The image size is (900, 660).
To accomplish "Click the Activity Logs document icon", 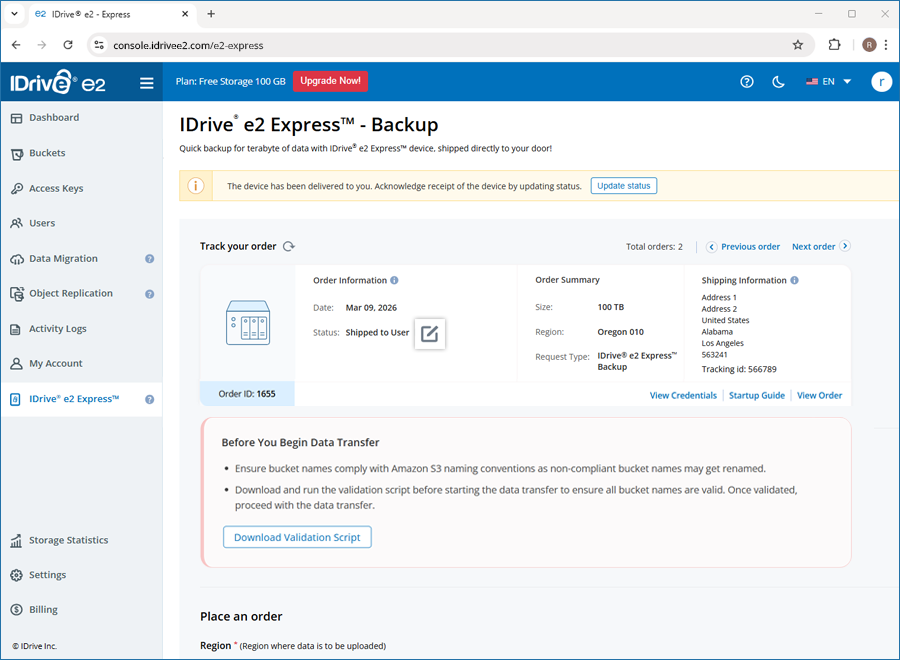I will [16, 329].
